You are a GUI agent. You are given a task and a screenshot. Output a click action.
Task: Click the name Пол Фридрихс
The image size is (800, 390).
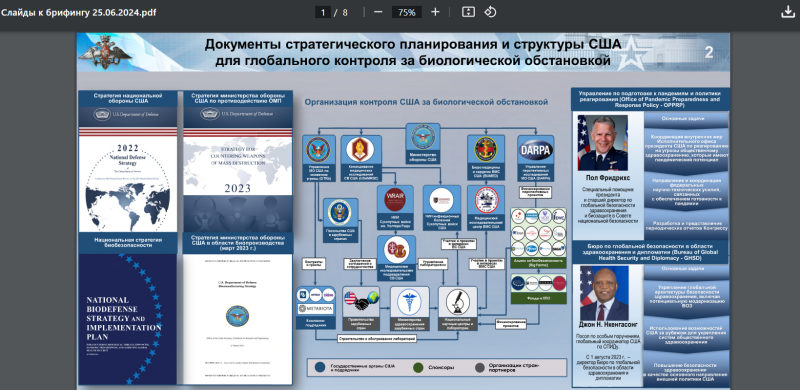[x=608, y=178]
